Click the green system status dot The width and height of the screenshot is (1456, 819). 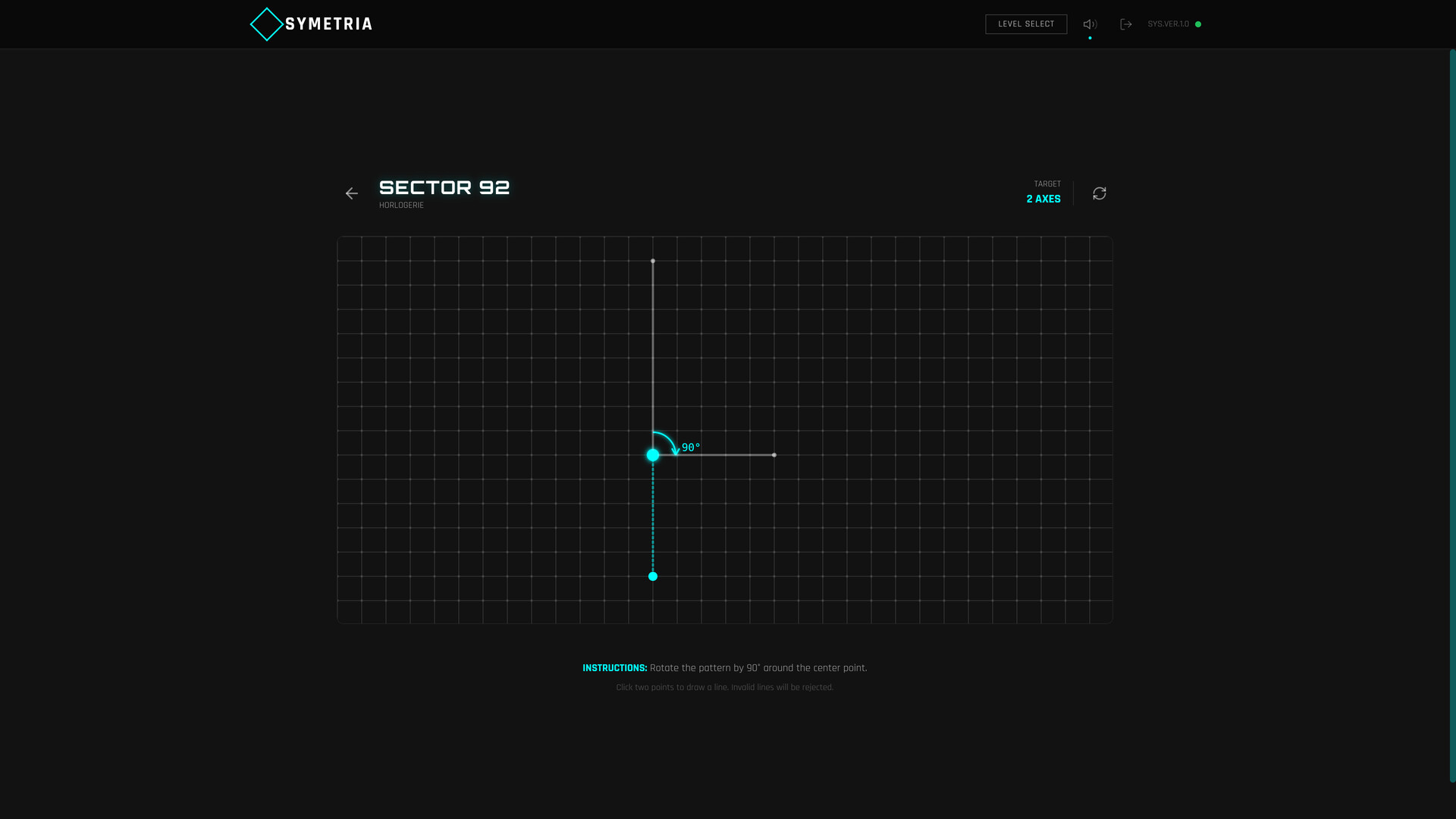pos(1198,24)
